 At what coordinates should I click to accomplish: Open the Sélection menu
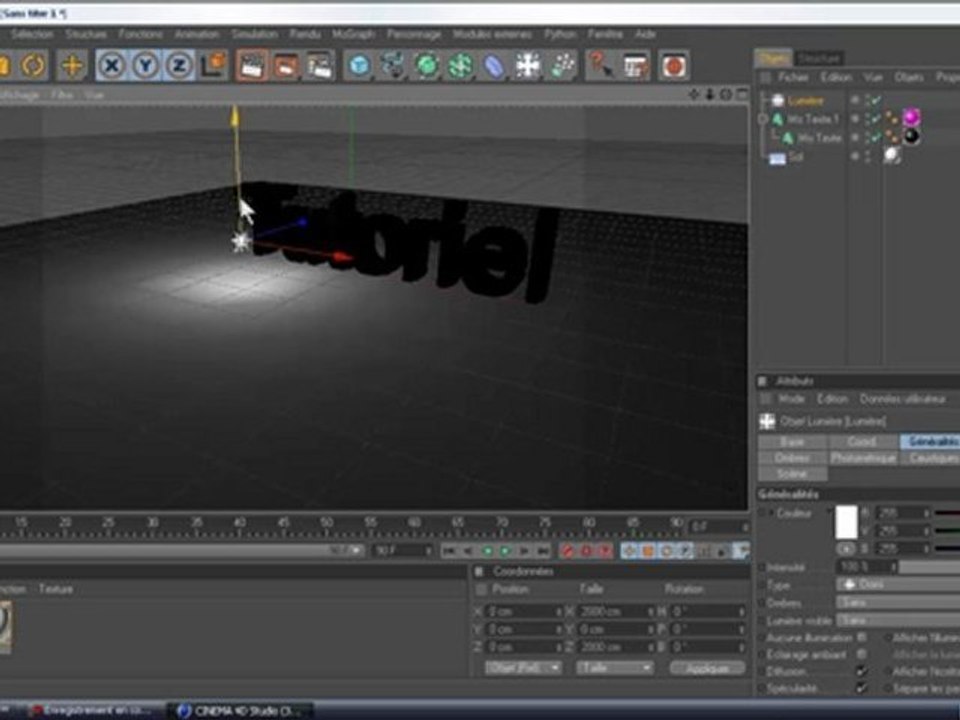tap(32, 34)
